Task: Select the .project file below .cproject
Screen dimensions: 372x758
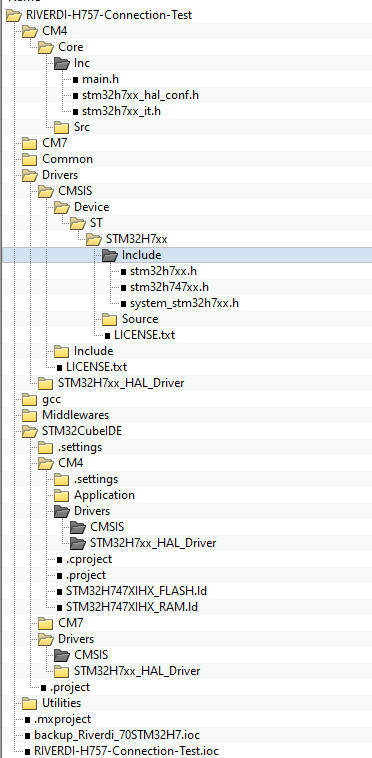Action: click(x=86, y=575)
